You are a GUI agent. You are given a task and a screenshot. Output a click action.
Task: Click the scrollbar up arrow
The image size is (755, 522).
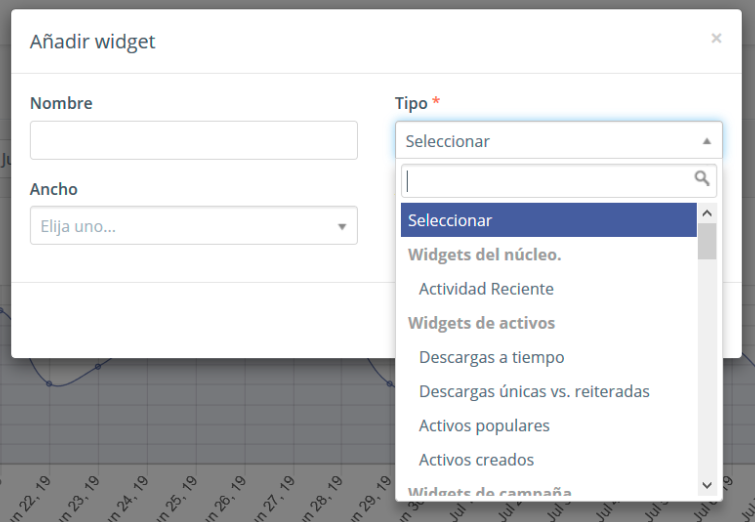(707, 213)
